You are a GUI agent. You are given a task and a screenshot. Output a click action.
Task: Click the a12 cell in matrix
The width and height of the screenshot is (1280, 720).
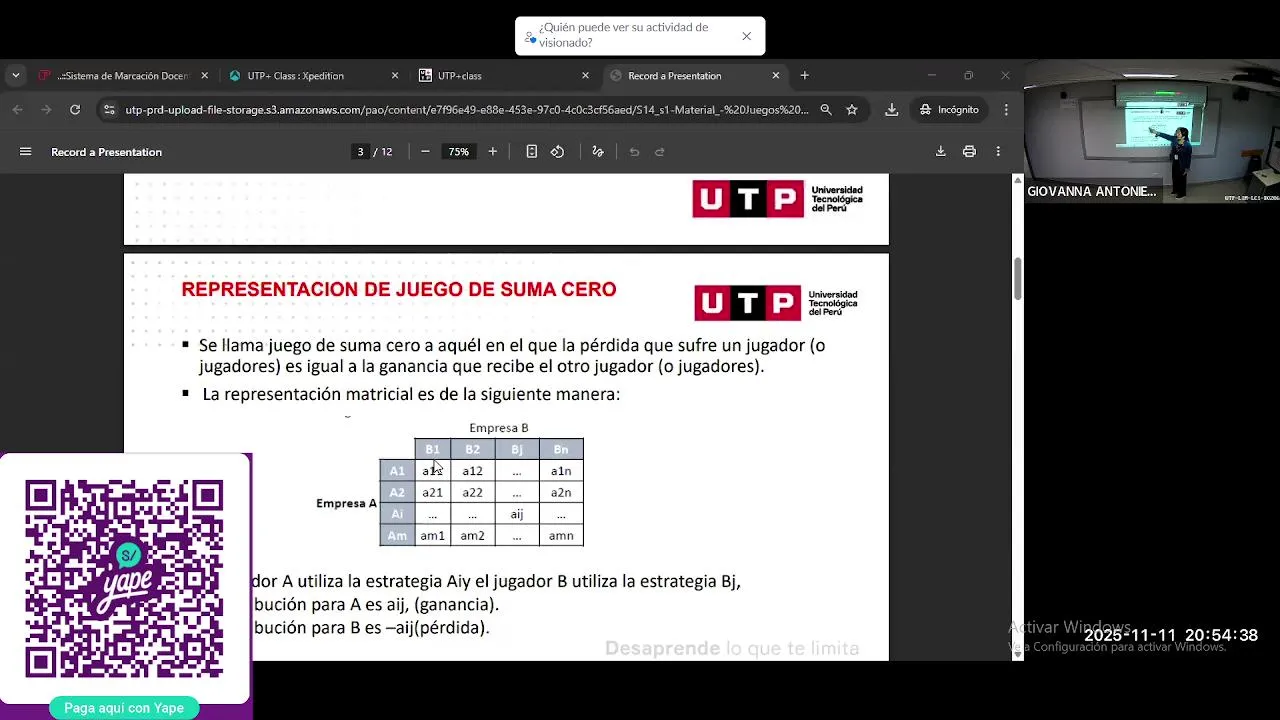(x=473, y=471)
